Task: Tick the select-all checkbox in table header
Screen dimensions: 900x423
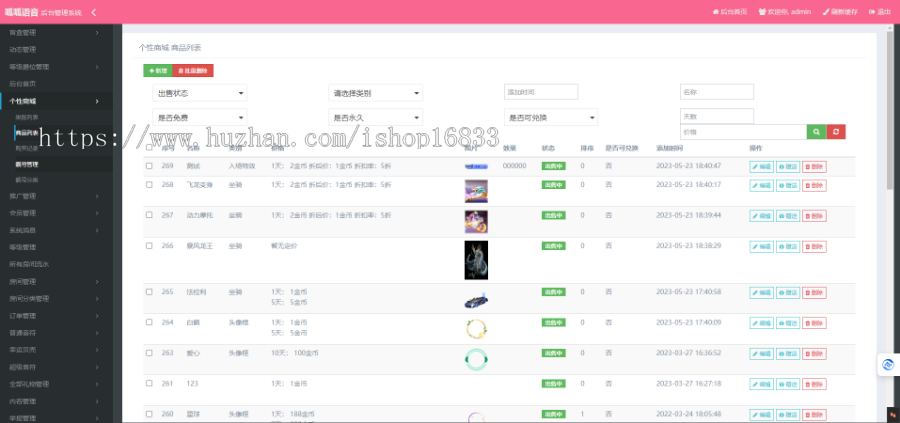Action: tap(149, 148)
